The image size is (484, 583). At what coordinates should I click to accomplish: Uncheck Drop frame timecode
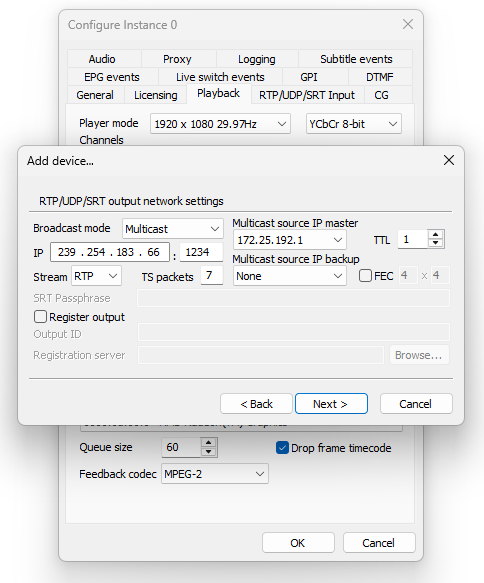tap(282, 448)
